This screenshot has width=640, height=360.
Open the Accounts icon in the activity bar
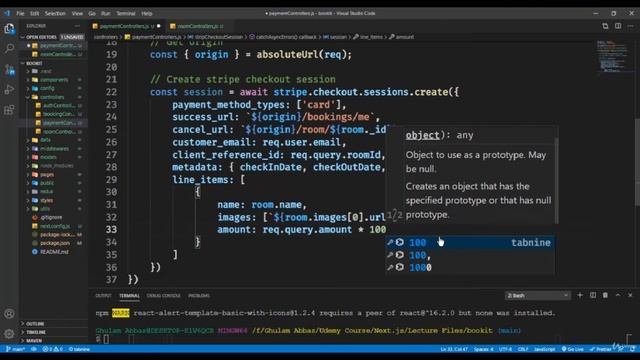[x=9, y=313]
